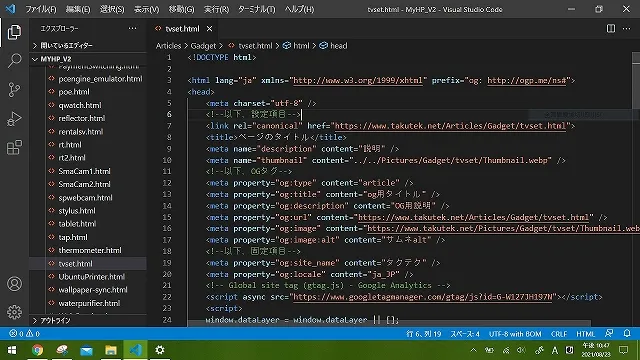Open the Manage gear in activity bar
Screen dimensions: 640x360
pyautogui.click(x=14, y=312)
